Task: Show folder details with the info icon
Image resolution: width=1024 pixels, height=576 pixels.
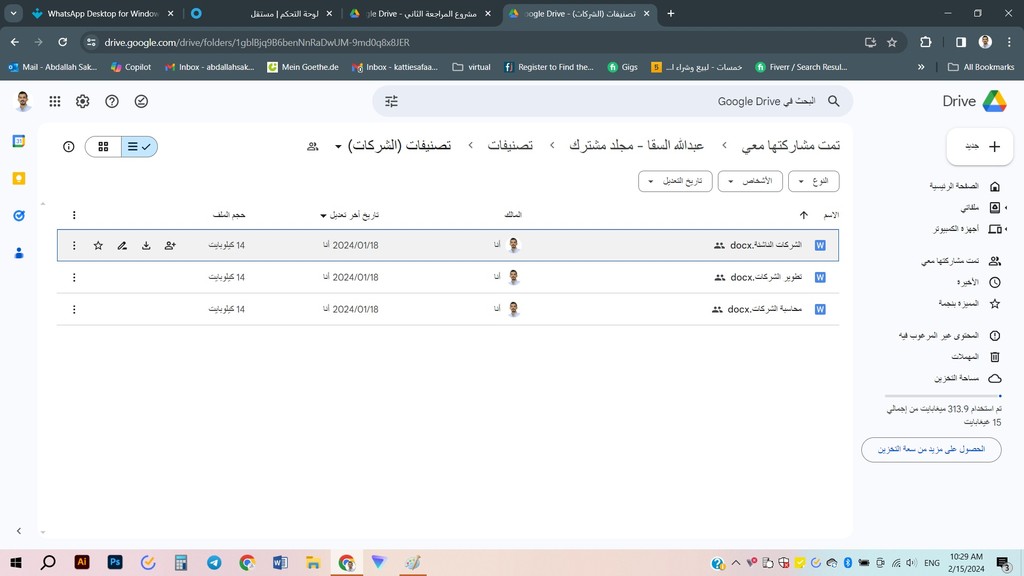Action: coord(69,146)
